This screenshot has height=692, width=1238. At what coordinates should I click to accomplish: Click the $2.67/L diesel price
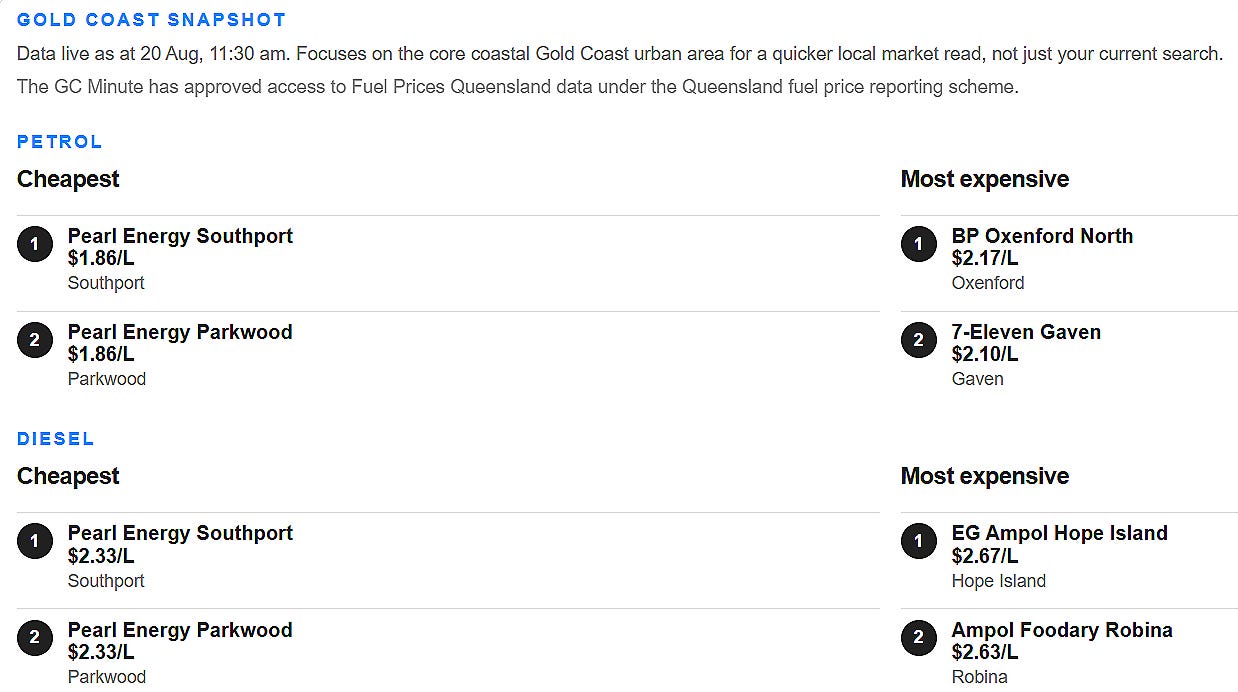click(985, 555)
